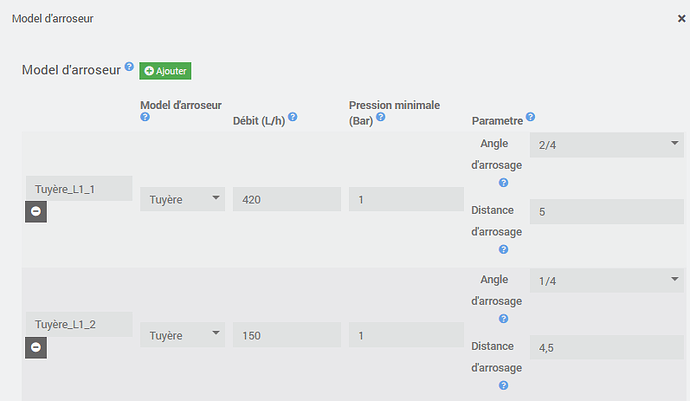Click help icon under first Distance d'arrosage

click(503, 249)
